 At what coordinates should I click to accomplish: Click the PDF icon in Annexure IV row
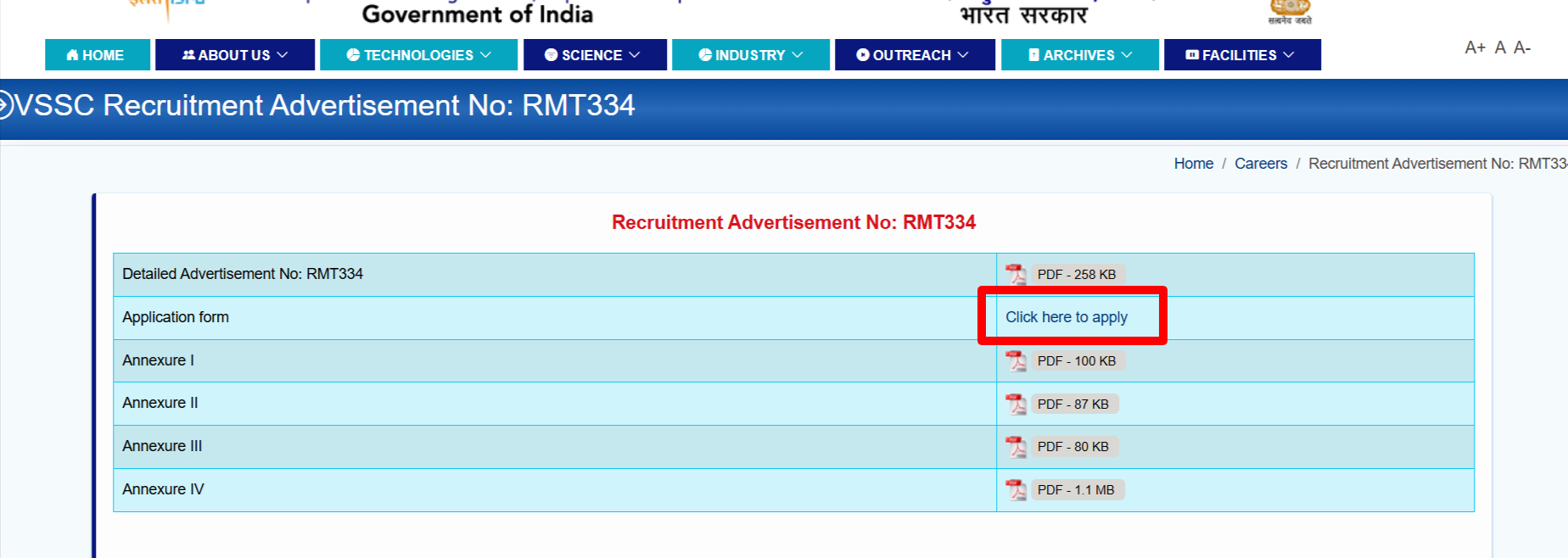(1016, 489)
